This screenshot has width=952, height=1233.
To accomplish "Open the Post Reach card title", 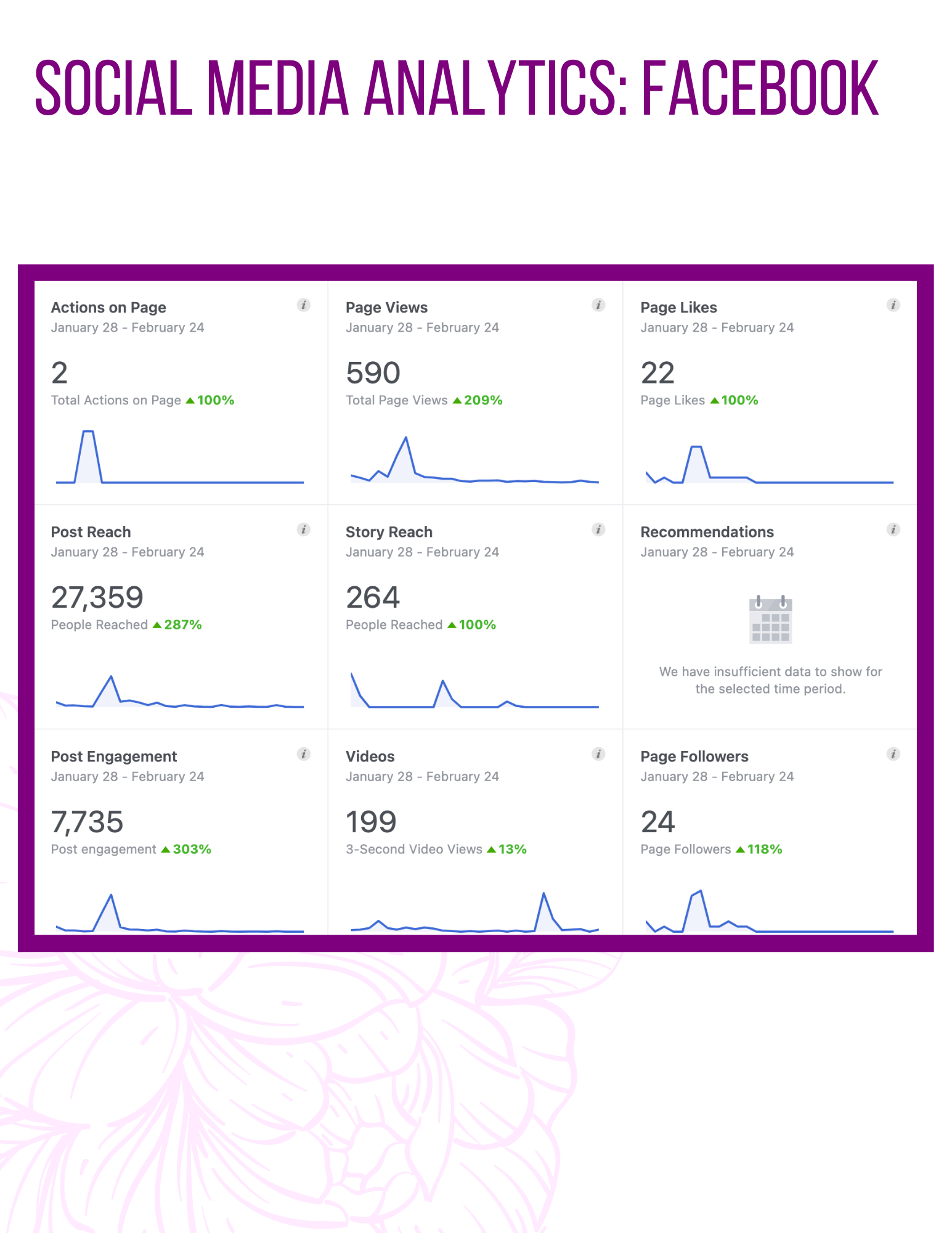I will pos(91,531).
